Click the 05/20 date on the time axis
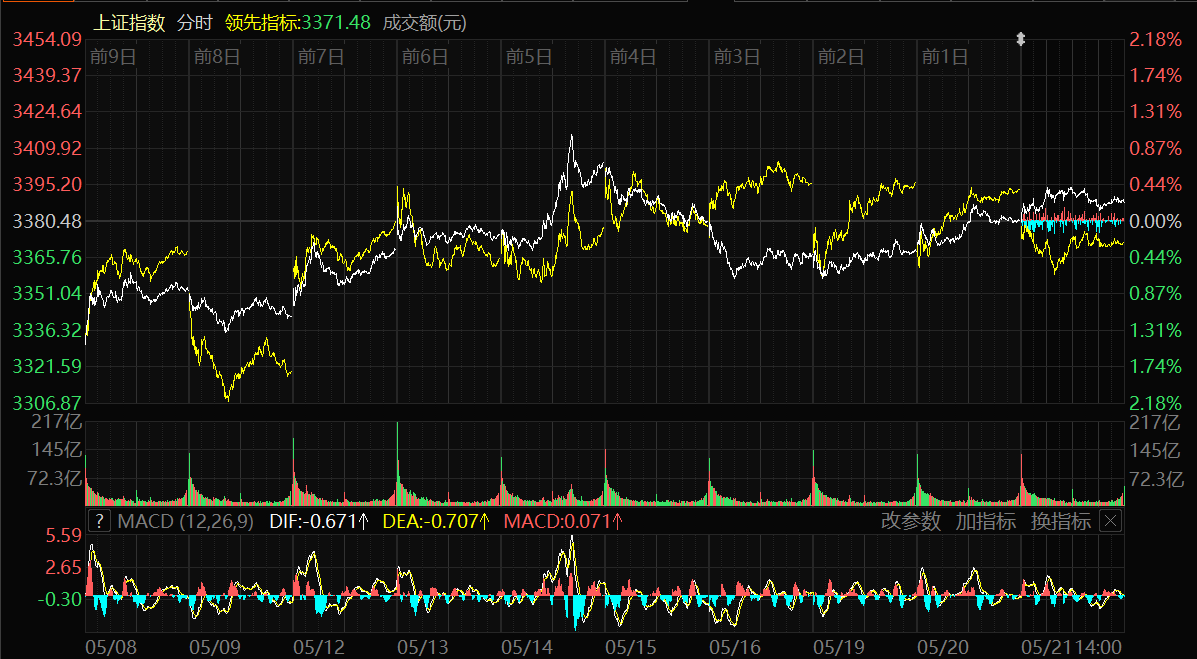 (x=944, y=648)
